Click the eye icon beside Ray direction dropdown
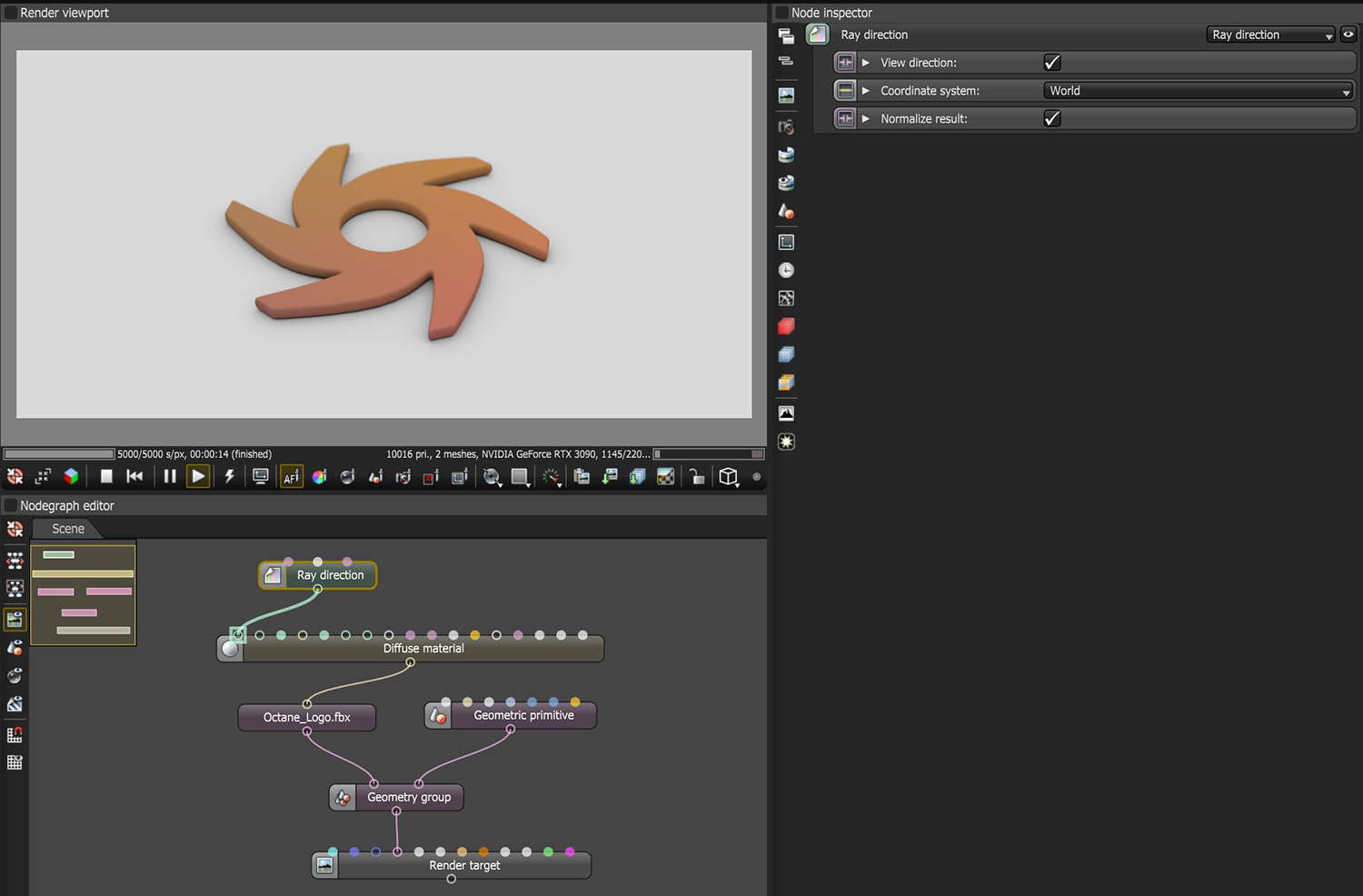1363x896 pixels. click(1348, 35)
